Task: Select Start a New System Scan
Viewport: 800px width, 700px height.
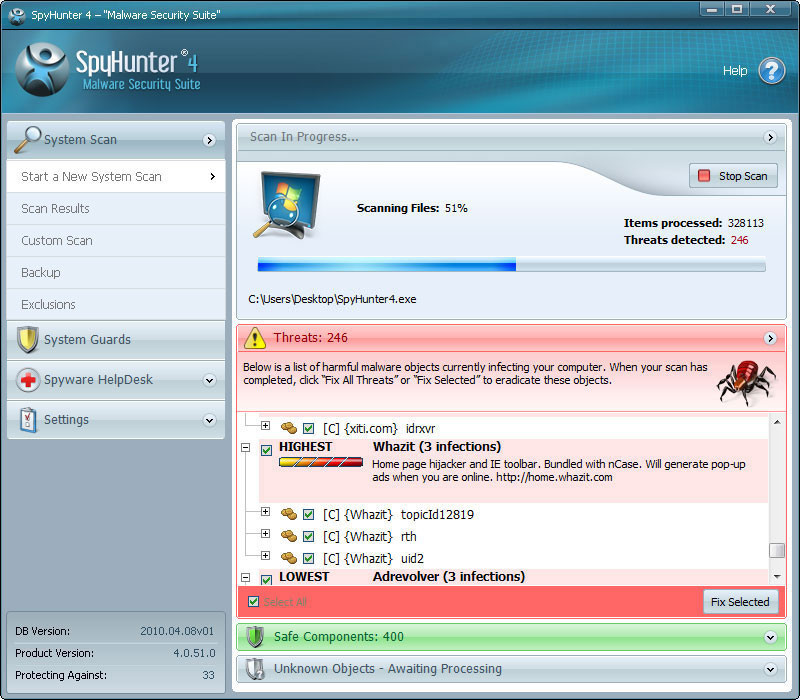Action: click(116, 177)
